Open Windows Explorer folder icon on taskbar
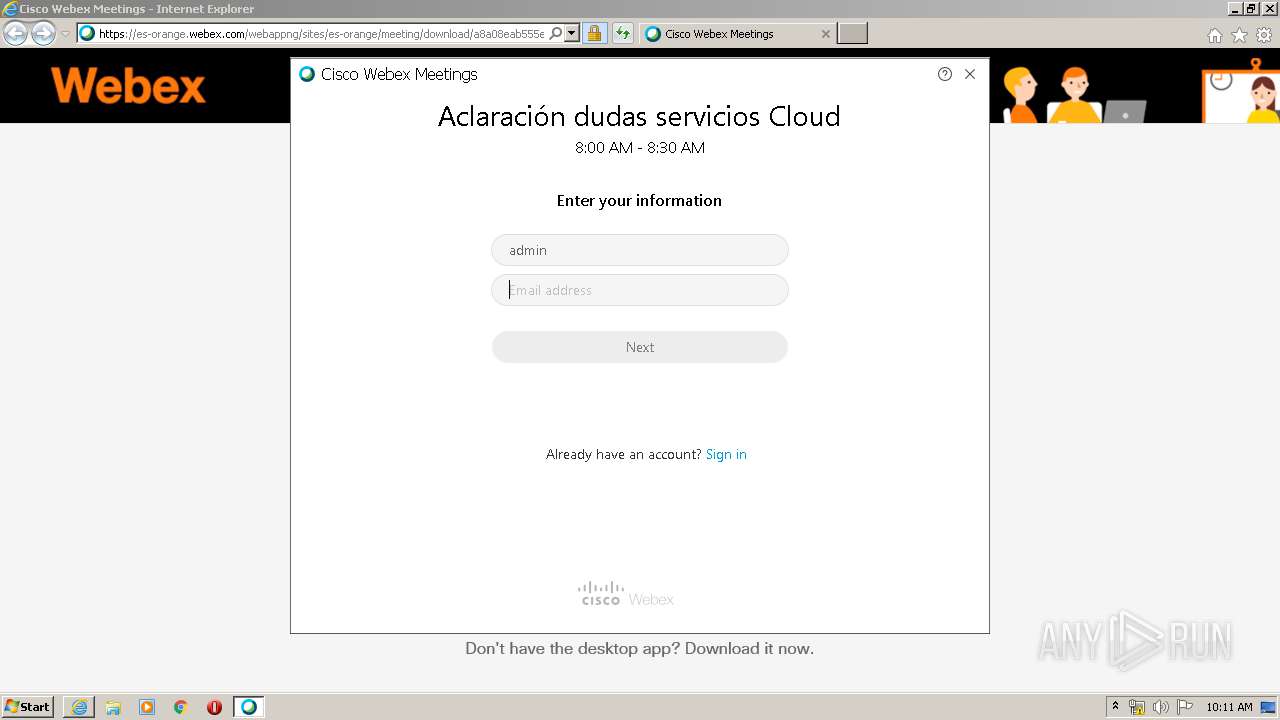Image resolution: width=1280 pixels, height=720 pixels. click(113, 707)
